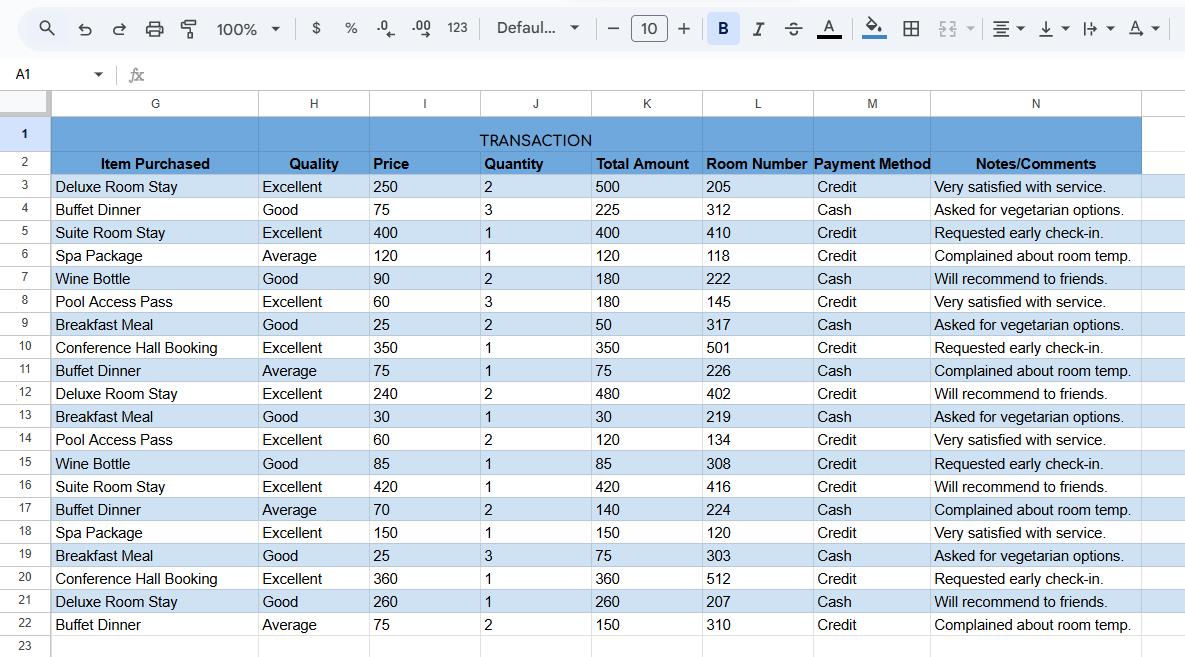
Task: Select column G header
Action: pos(155,103)
